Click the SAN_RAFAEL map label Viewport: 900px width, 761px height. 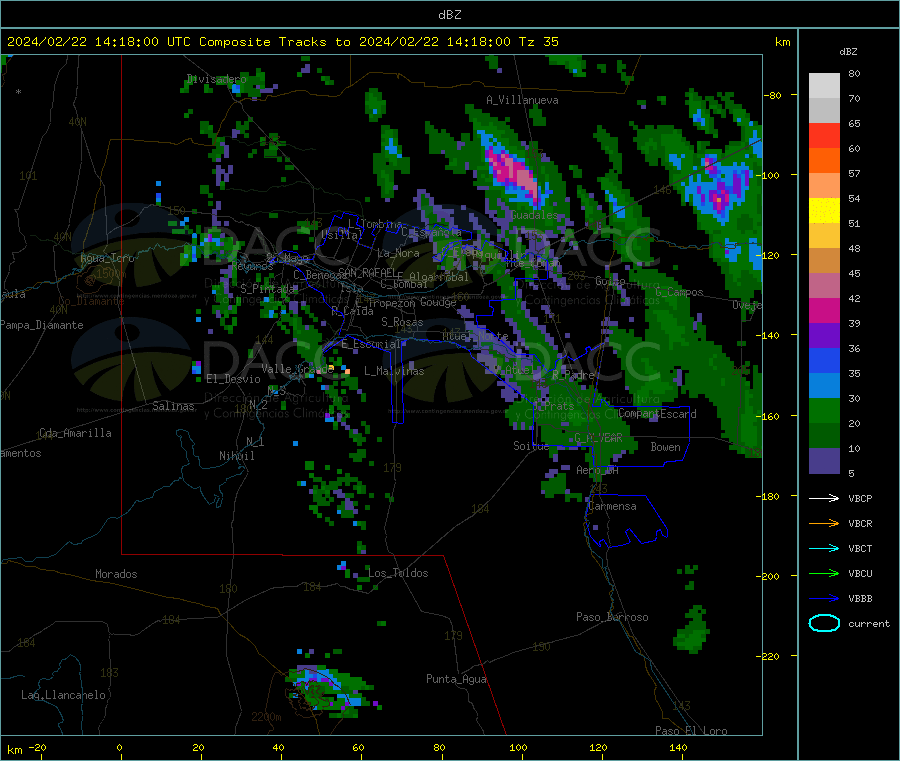click(x=366, y=273)
